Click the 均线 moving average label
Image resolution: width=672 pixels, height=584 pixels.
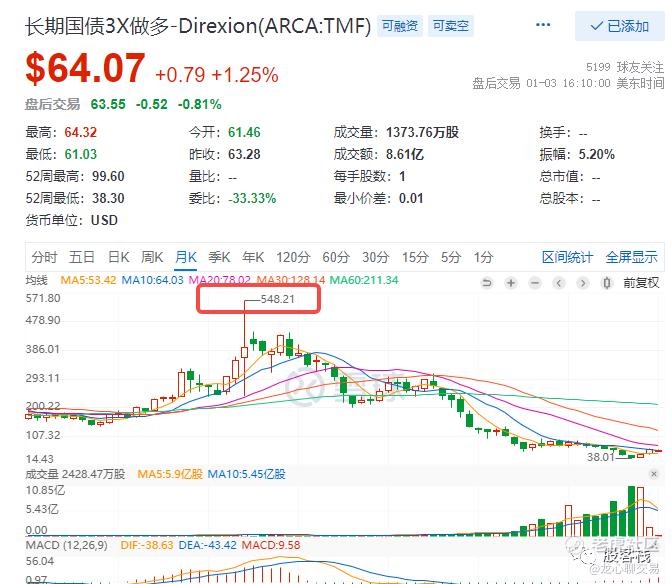[x=36, y=280]
